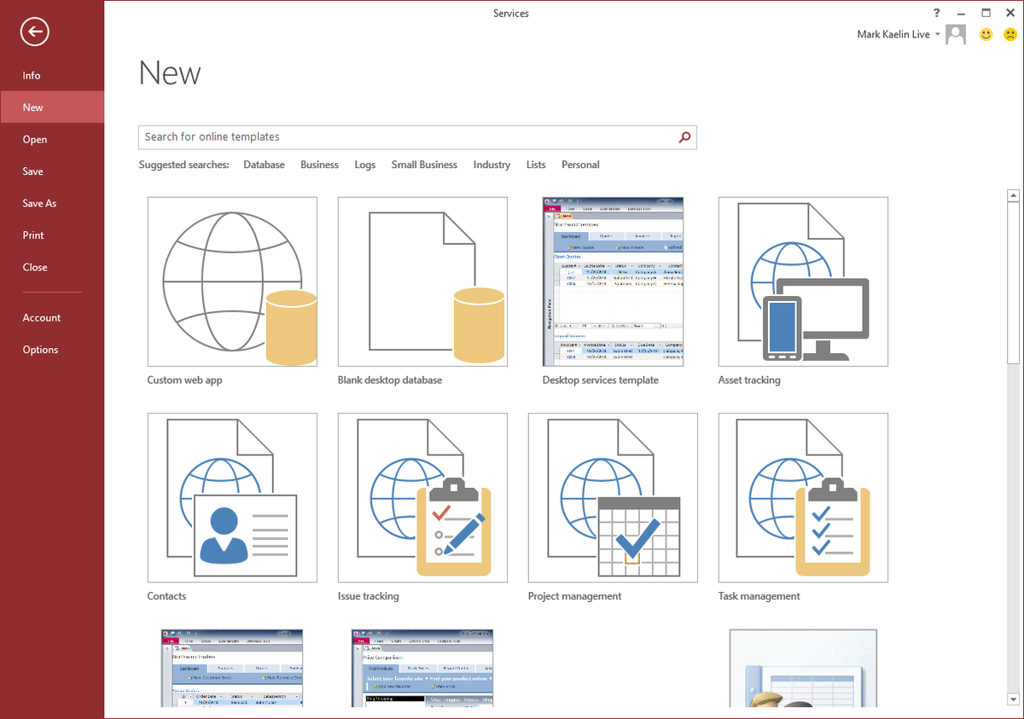
Task: Go back using the circled arrow
Action: (34, 31)
